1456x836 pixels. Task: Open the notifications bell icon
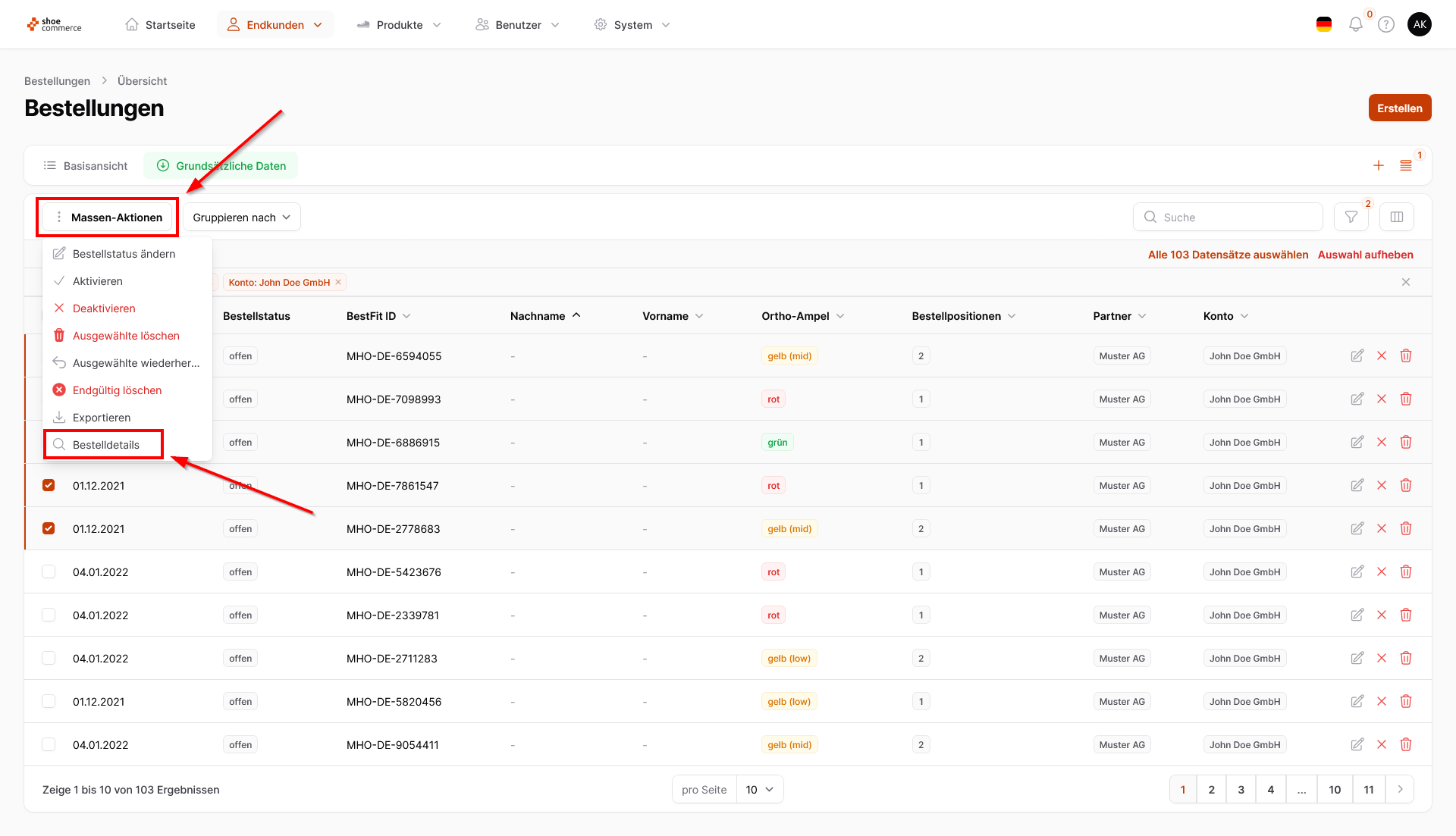pos(1355,25)
